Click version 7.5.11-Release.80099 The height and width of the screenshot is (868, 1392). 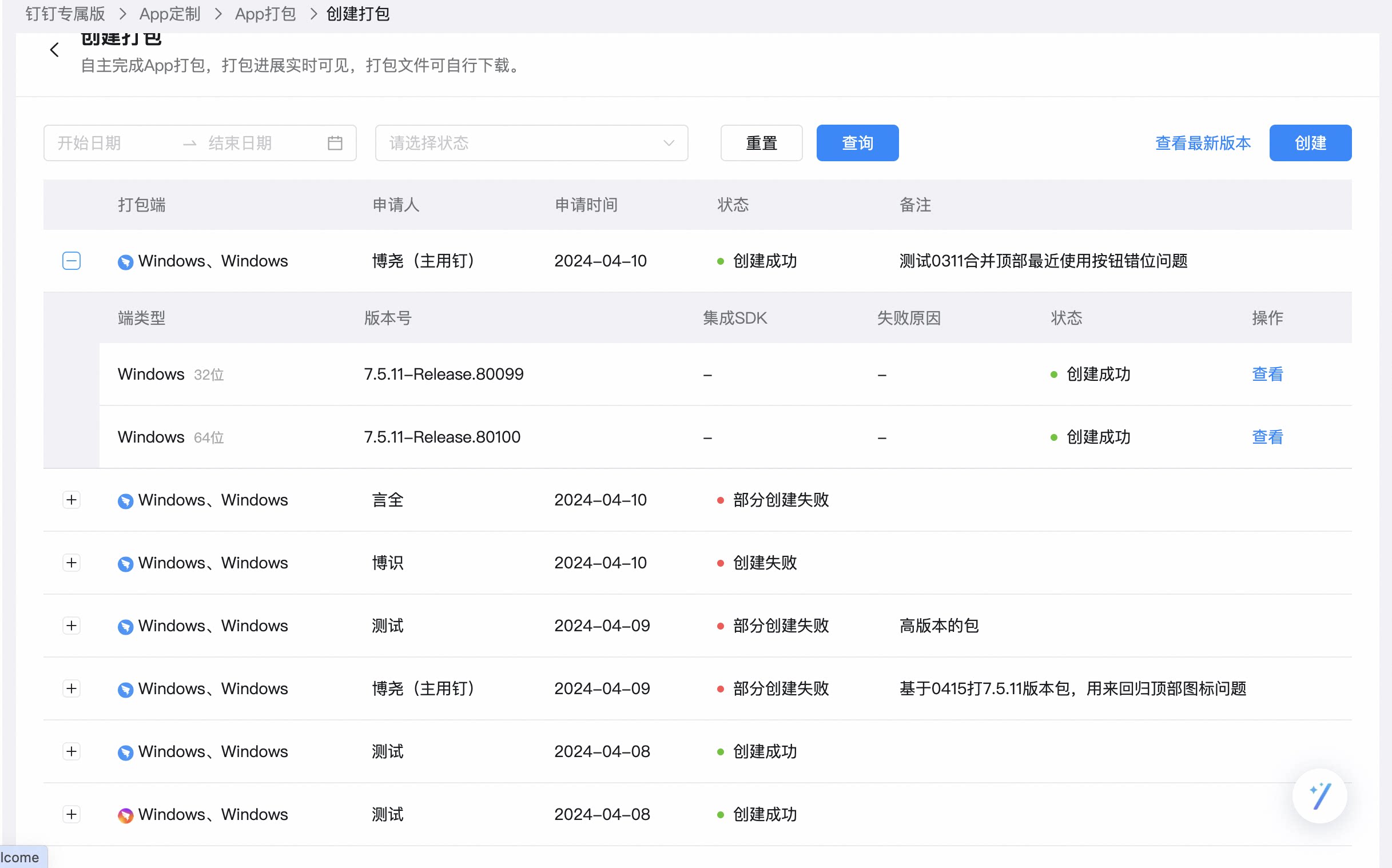444,375
